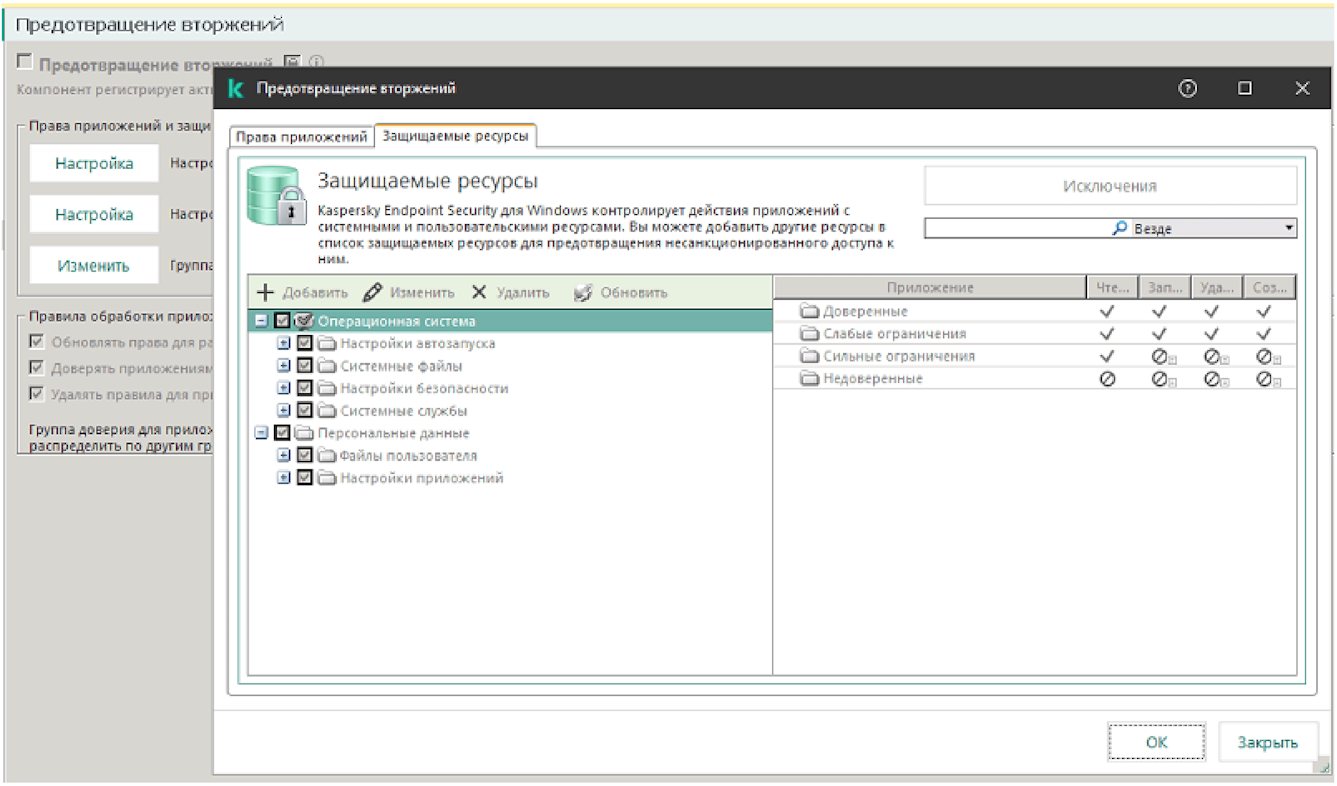Click read checkmark for Доверенные row

1107,312
